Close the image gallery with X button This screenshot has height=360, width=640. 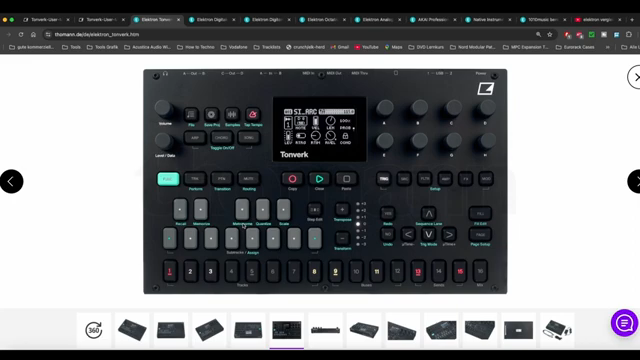(635, 77)
